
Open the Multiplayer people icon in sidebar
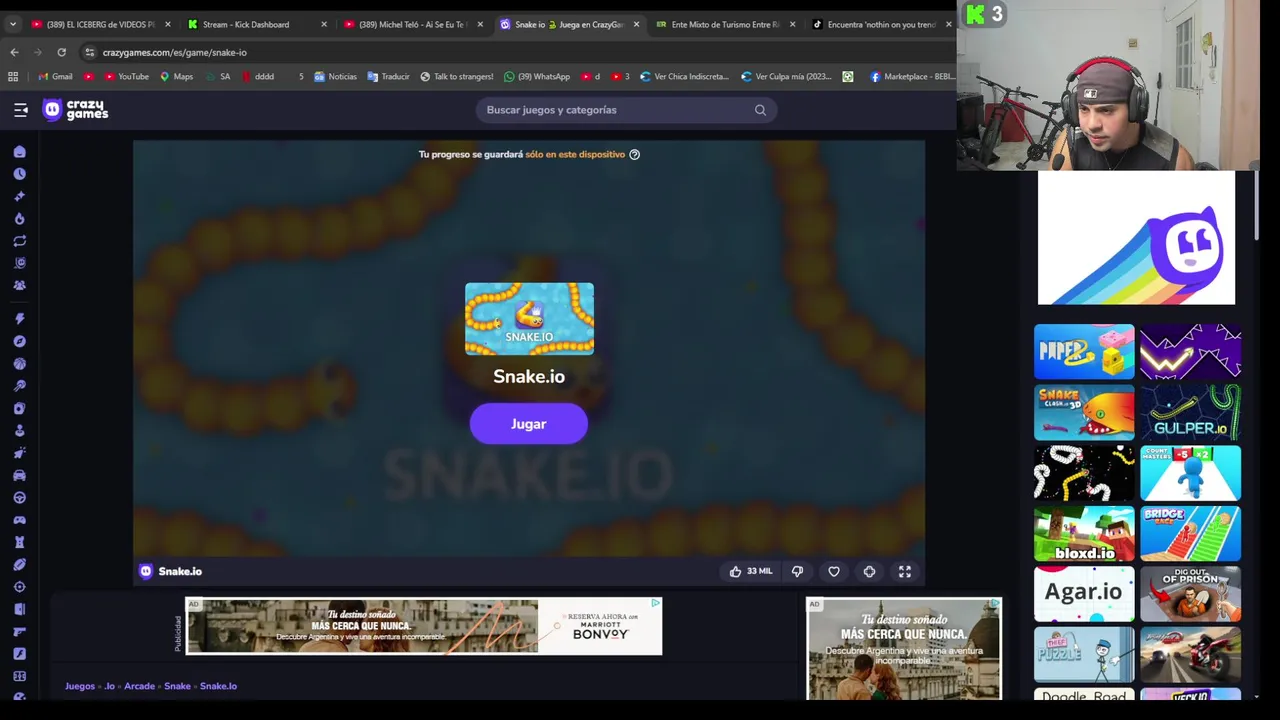point(19,285)
